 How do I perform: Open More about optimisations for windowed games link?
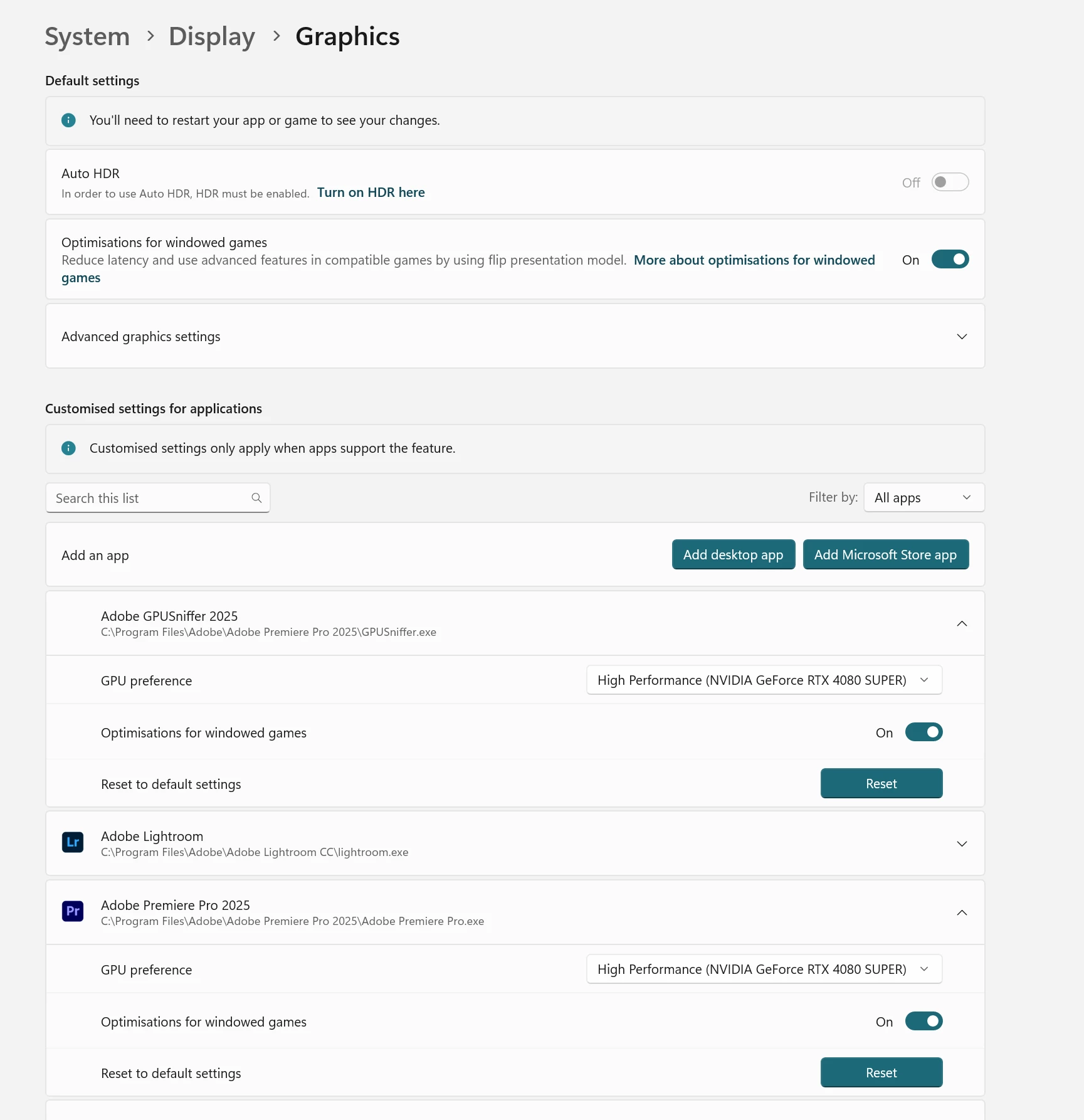click(754, 260)
